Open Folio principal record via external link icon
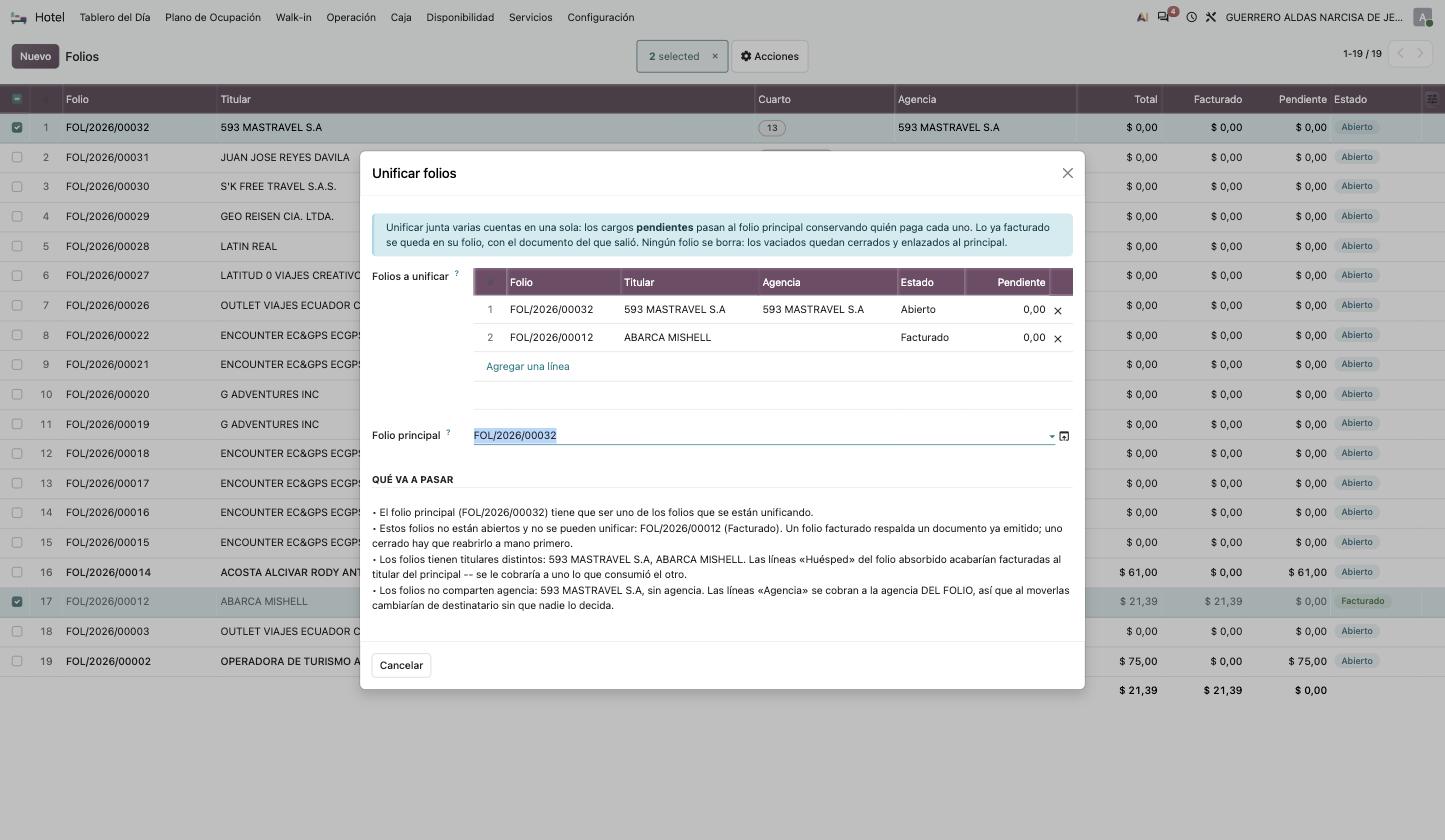 pyautogui.click(x=1064, y=436)
